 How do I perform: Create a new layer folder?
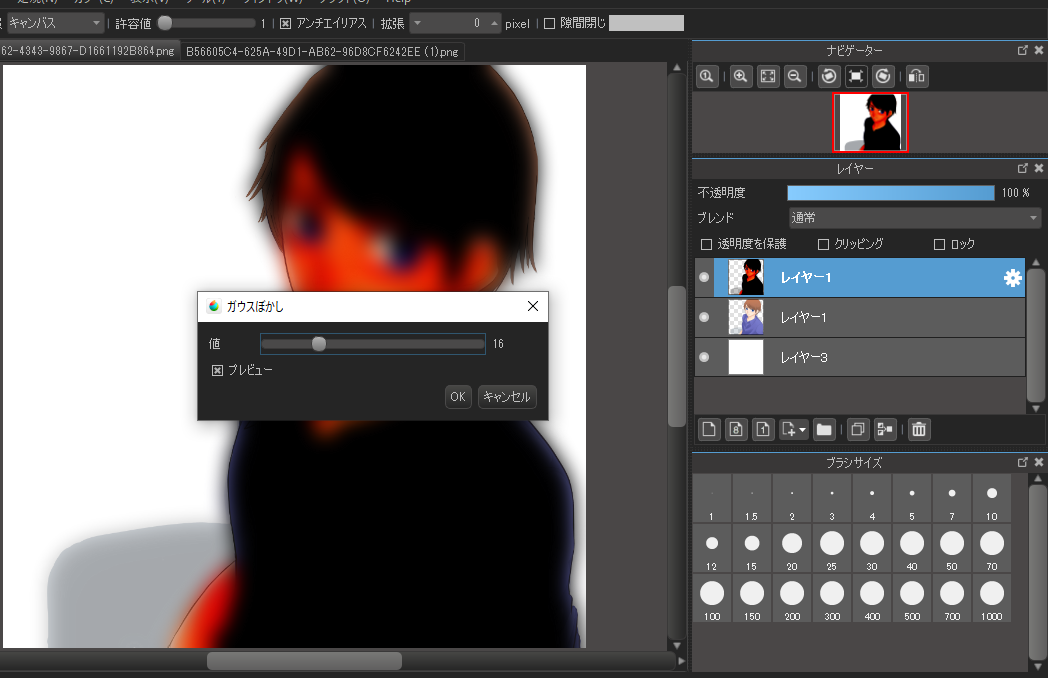coord(824,429)
